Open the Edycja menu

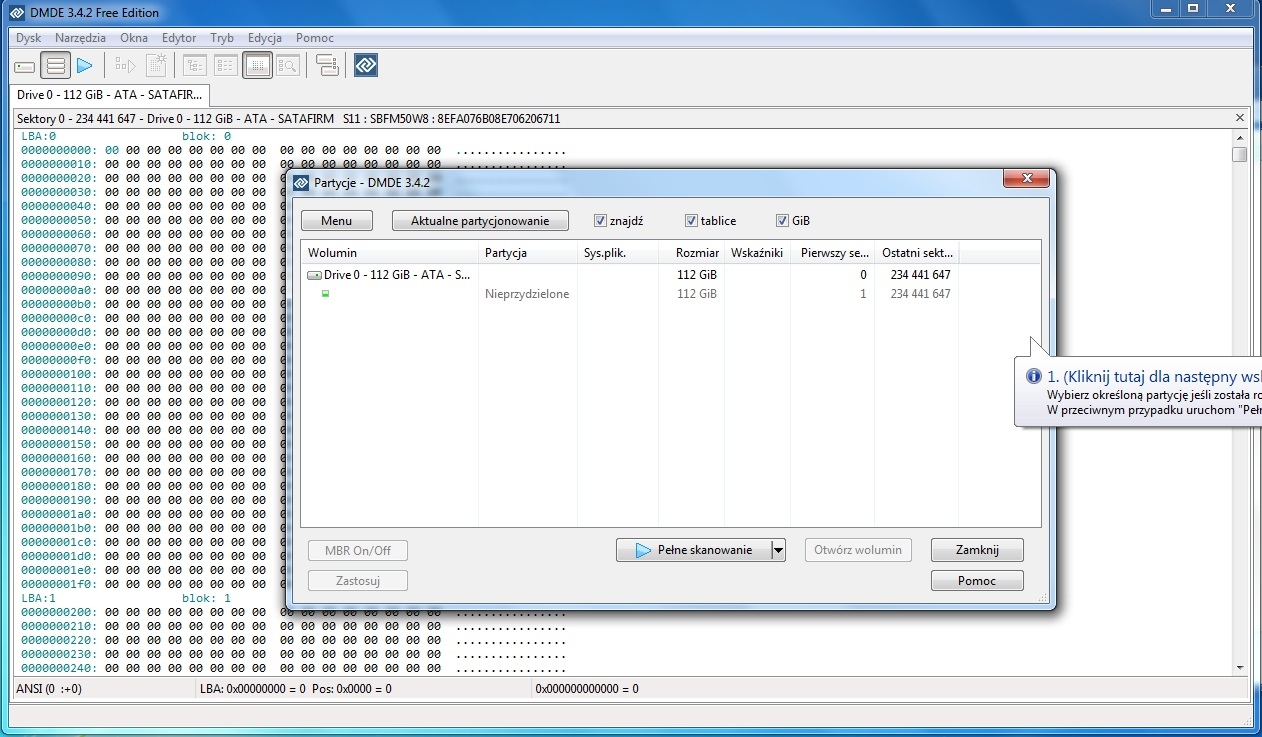pos(265,38)
